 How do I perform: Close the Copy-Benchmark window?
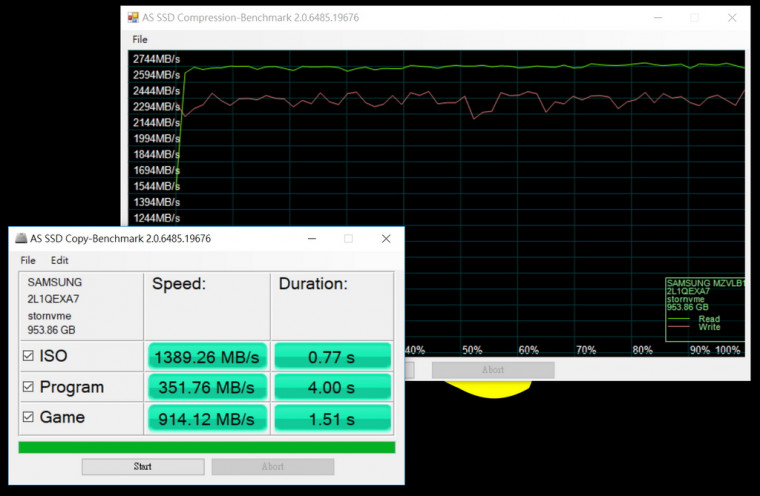pyautogui.click(x=386, y=239)
